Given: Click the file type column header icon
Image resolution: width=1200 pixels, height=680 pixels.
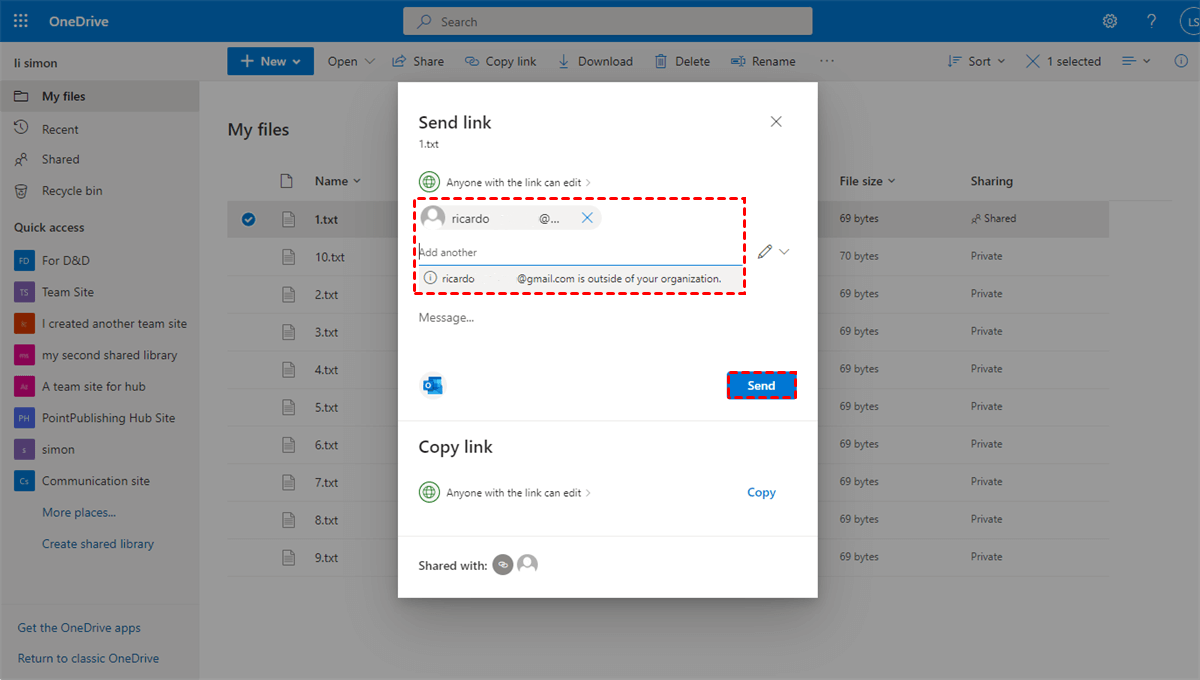Looking at the screenshot, I should point(287,181).
